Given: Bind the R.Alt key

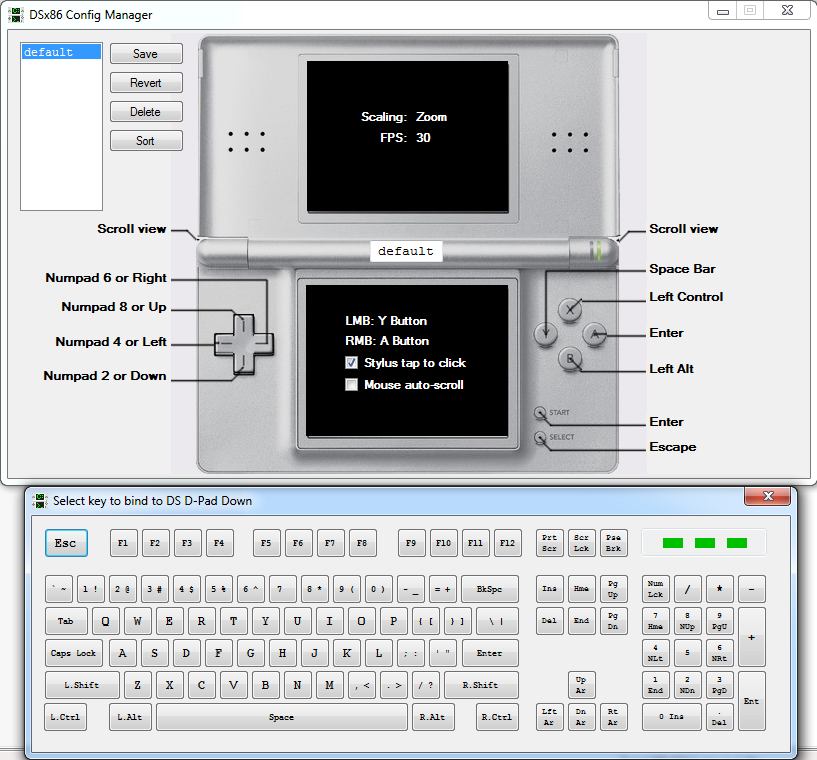Looking at the screenshot, I should (x=433, y=717).
